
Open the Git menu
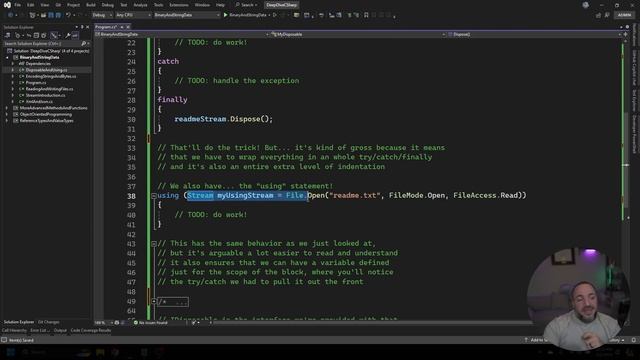tap(58, 5)
